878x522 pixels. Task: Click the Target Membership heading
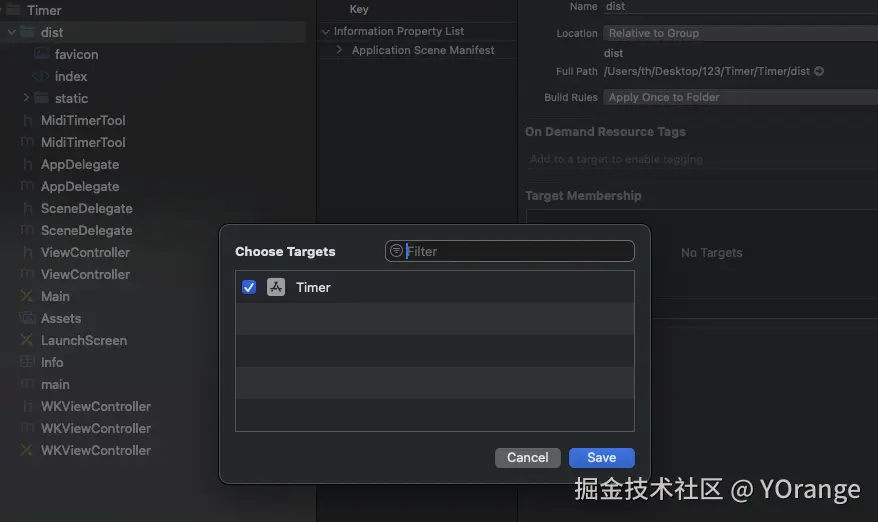click(583, 195)
